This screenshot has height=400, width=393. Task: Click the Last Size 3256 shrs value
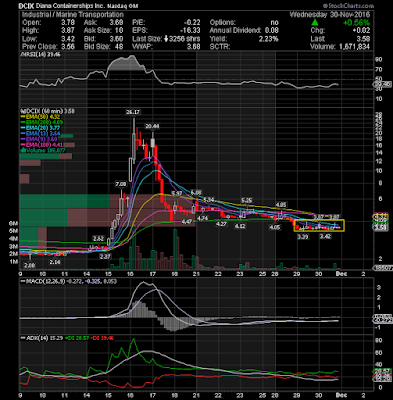[184, 39]
